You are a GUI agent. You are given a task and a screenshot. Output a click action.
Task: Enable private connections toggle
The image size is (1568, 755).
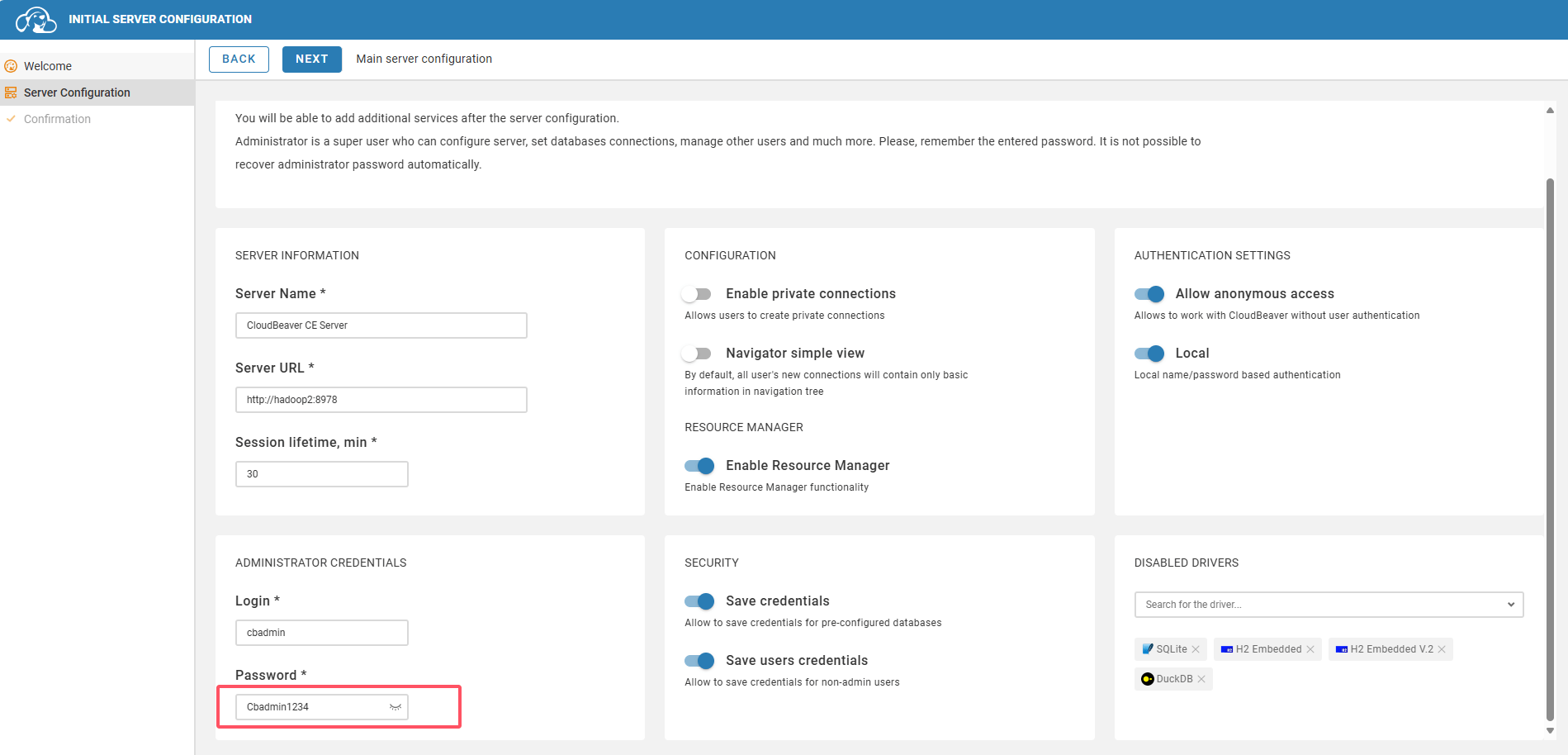tap(697, 294)
